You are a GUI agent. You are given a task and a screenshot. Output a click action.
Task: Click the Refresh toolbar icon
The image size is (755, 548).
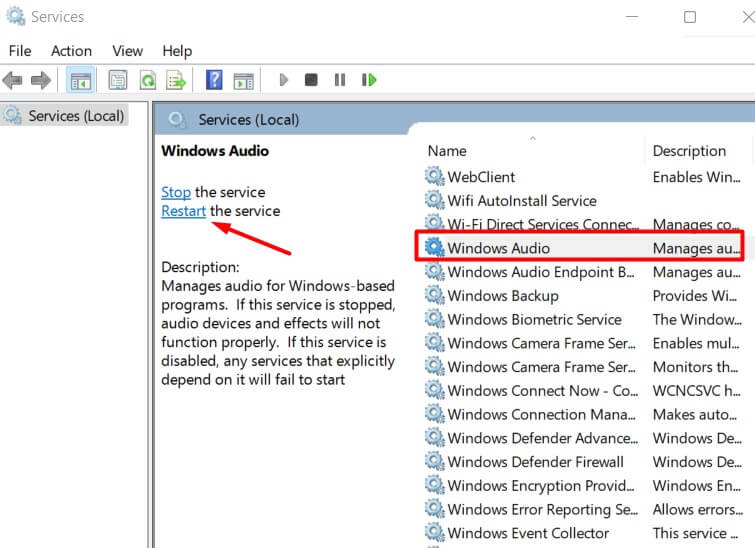coord(147,80)
